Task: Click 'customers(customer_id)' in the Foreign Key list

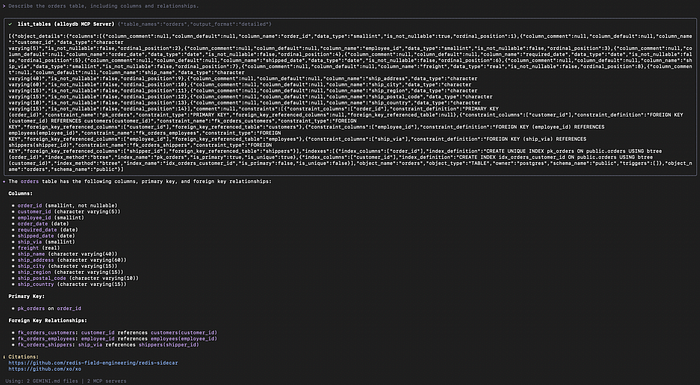Action: click(184, 333)
